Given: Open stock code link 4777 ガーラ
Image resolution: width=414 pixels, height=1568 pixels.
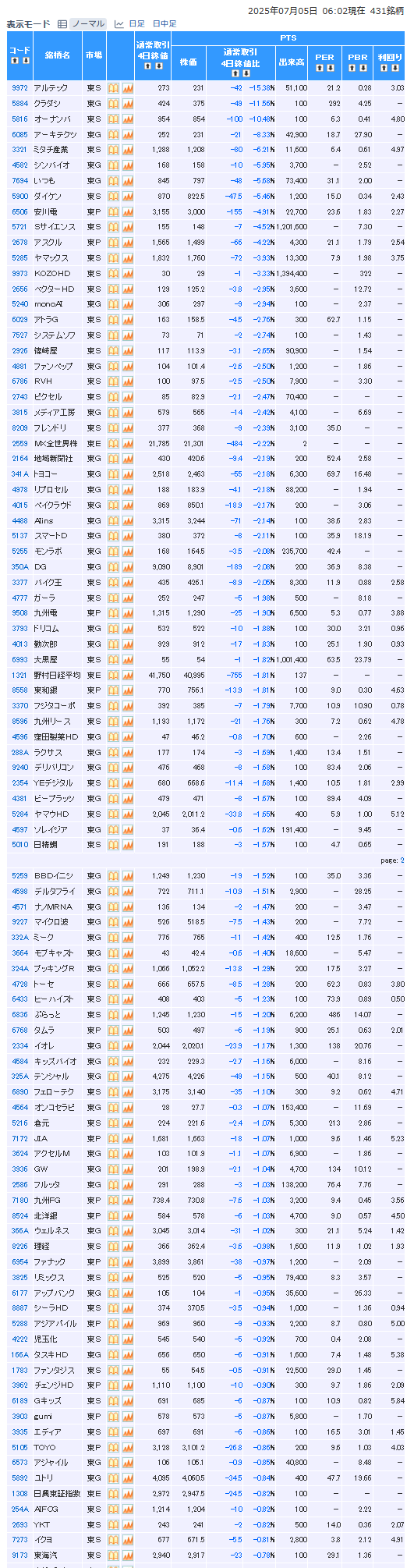Looking at the screenshot, I should coord(19,598).
